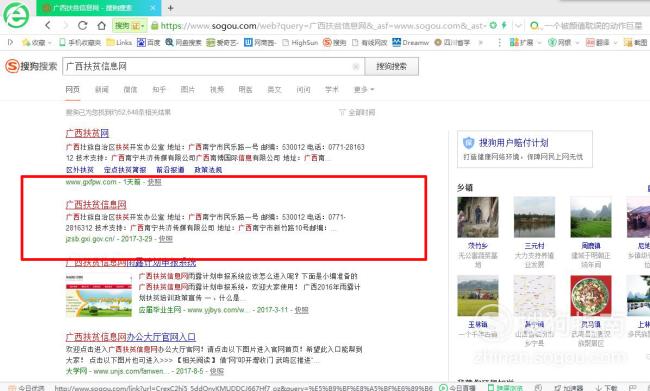The width and height of the screenshot is (650, 391).
Task: Open the Dreamw bookmark
Action: click(x=410, y=42)
